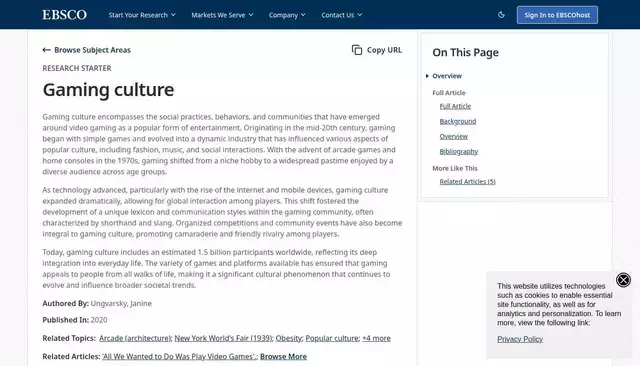This screenshot has height=366, width=640.
Task: Open Related Articles (5) link
Action: pos(467,182)
